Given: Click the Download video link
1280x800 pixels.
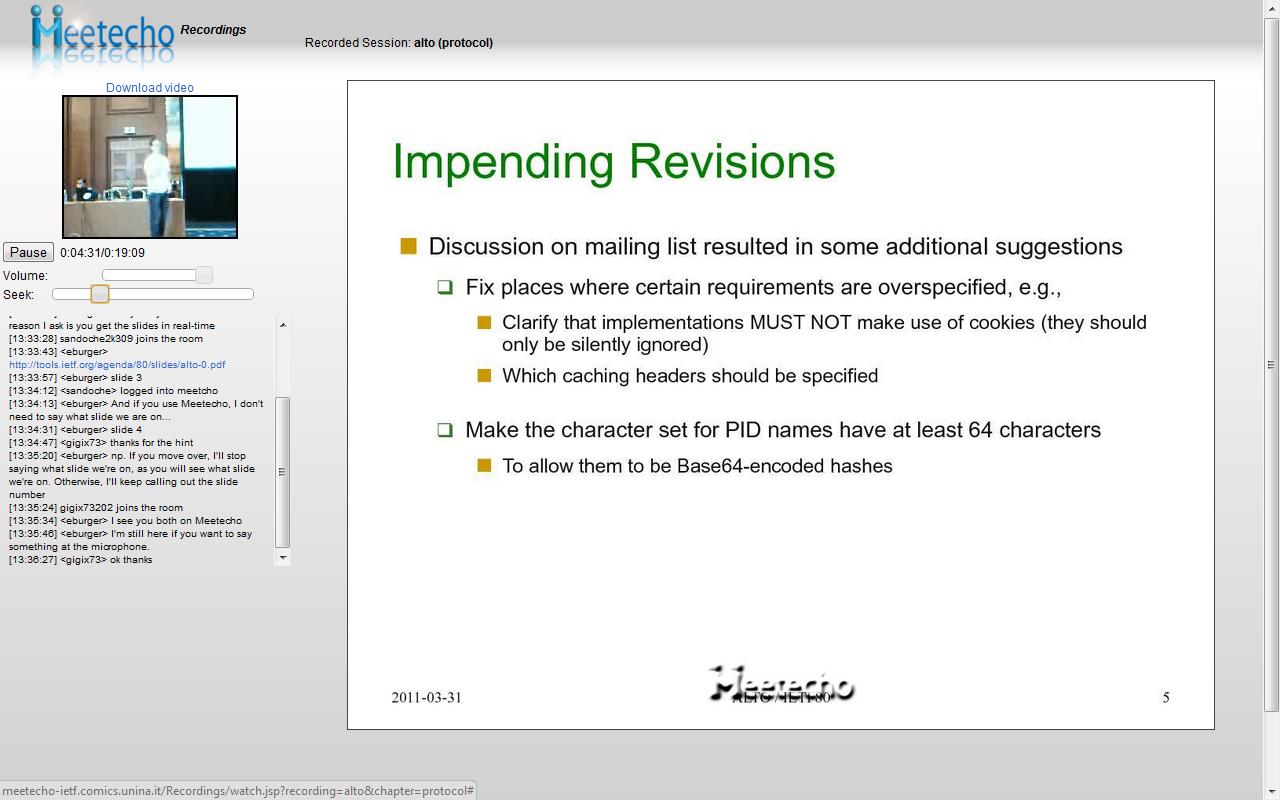Looking at the screenshot, I should (x=150, y=88).
